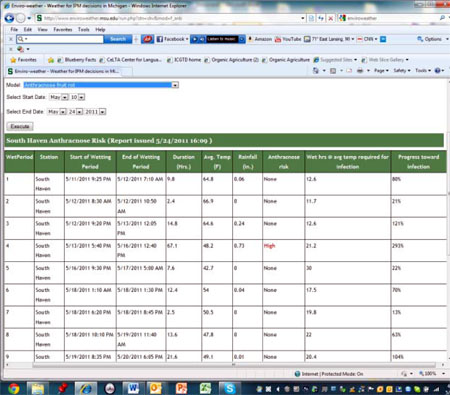Image resolution: width=450 pixels, height=395 pixels.
Task: Open the Organic Agriculture (2) favorites link
Action: point(232,60)
